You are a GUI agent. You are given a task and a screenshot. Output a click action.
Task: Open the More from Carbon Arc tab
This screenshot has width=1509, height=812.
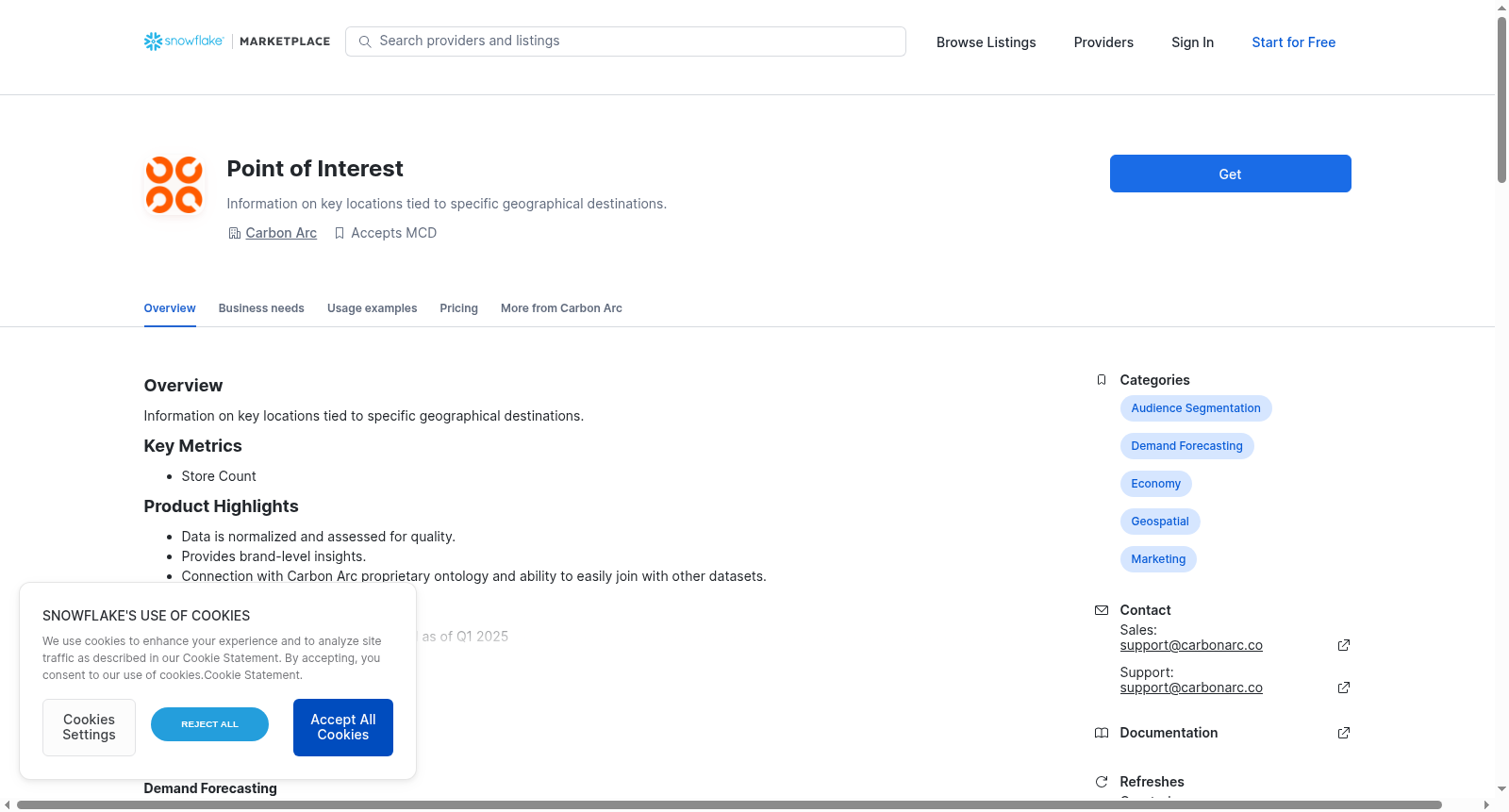click(x=561, y=308)
